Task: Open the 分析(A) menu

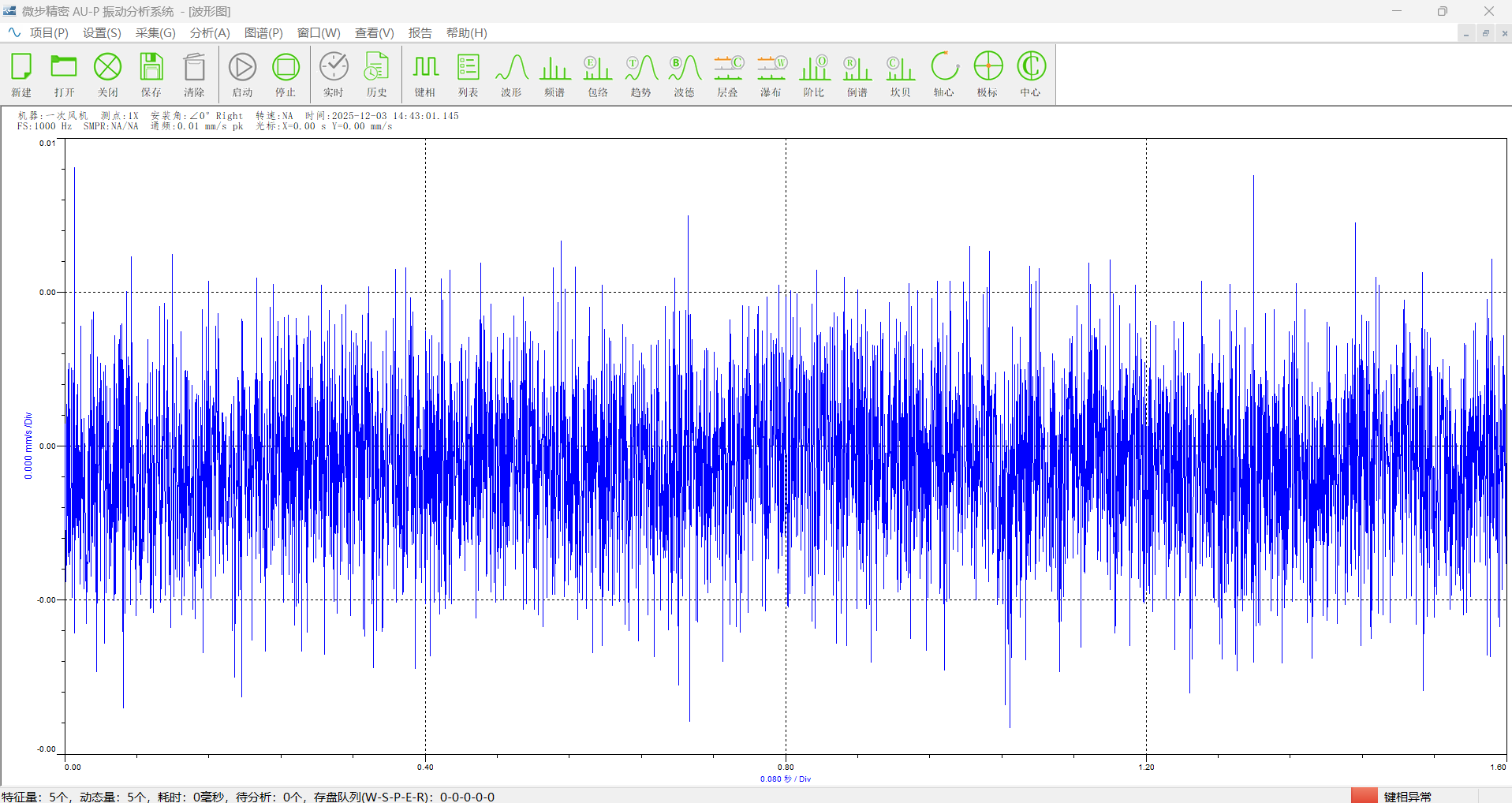Action: click(210, 32)
